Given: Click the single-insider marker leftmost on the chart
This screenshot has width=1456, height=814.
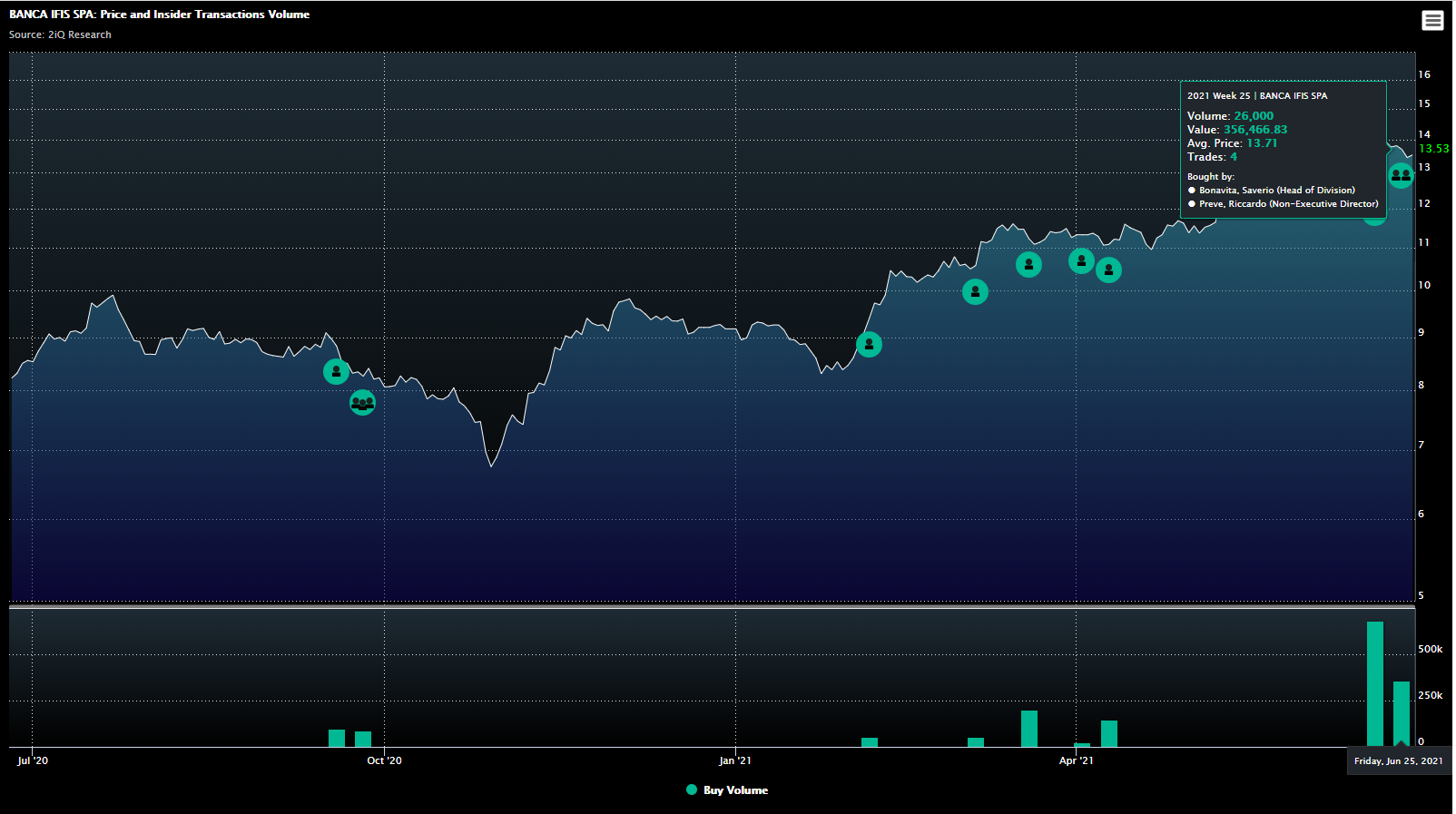Looking at the screenshot, I should (x=336, y=371).
